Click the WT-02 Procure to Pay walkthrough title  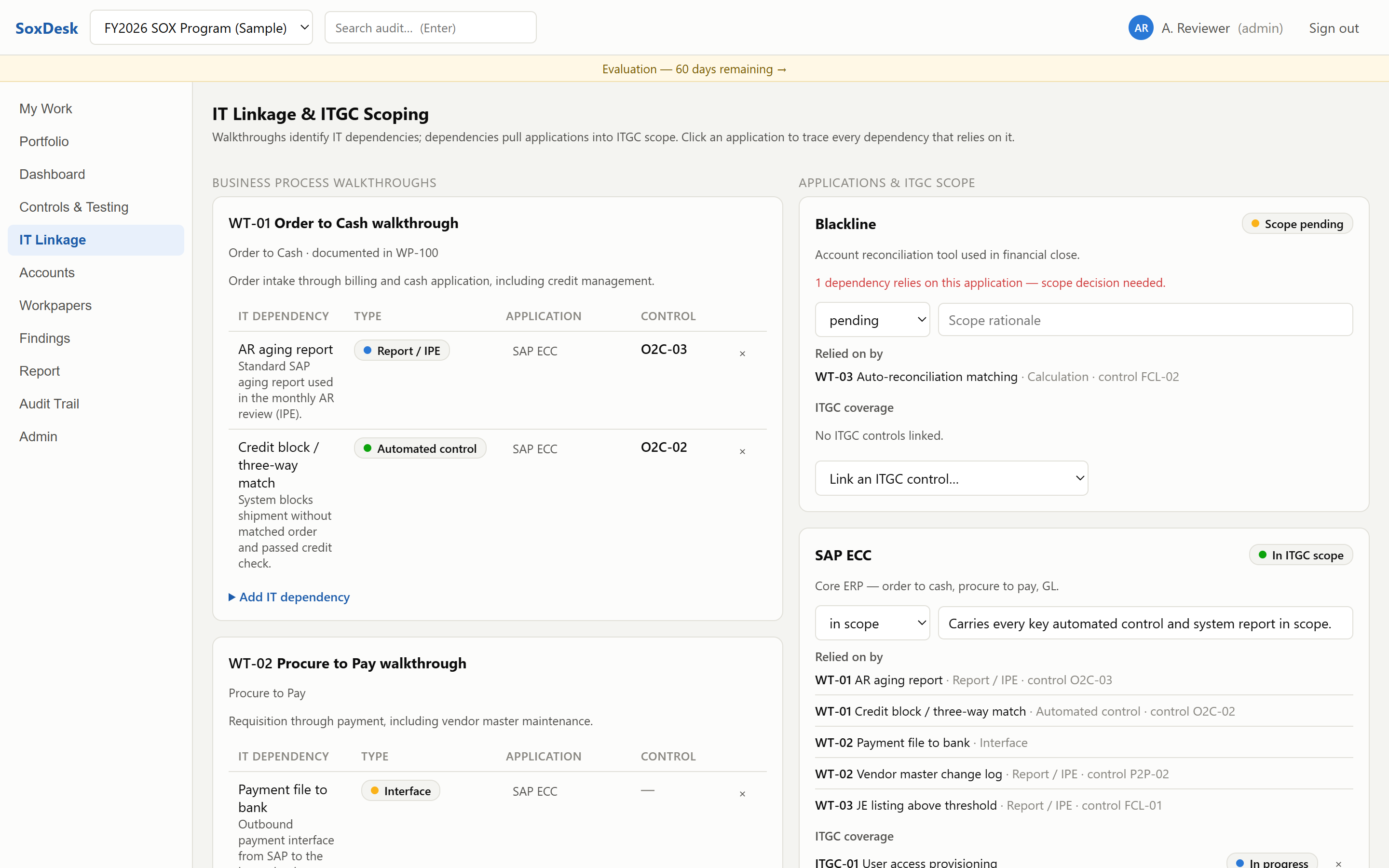(x=347, y=663)
